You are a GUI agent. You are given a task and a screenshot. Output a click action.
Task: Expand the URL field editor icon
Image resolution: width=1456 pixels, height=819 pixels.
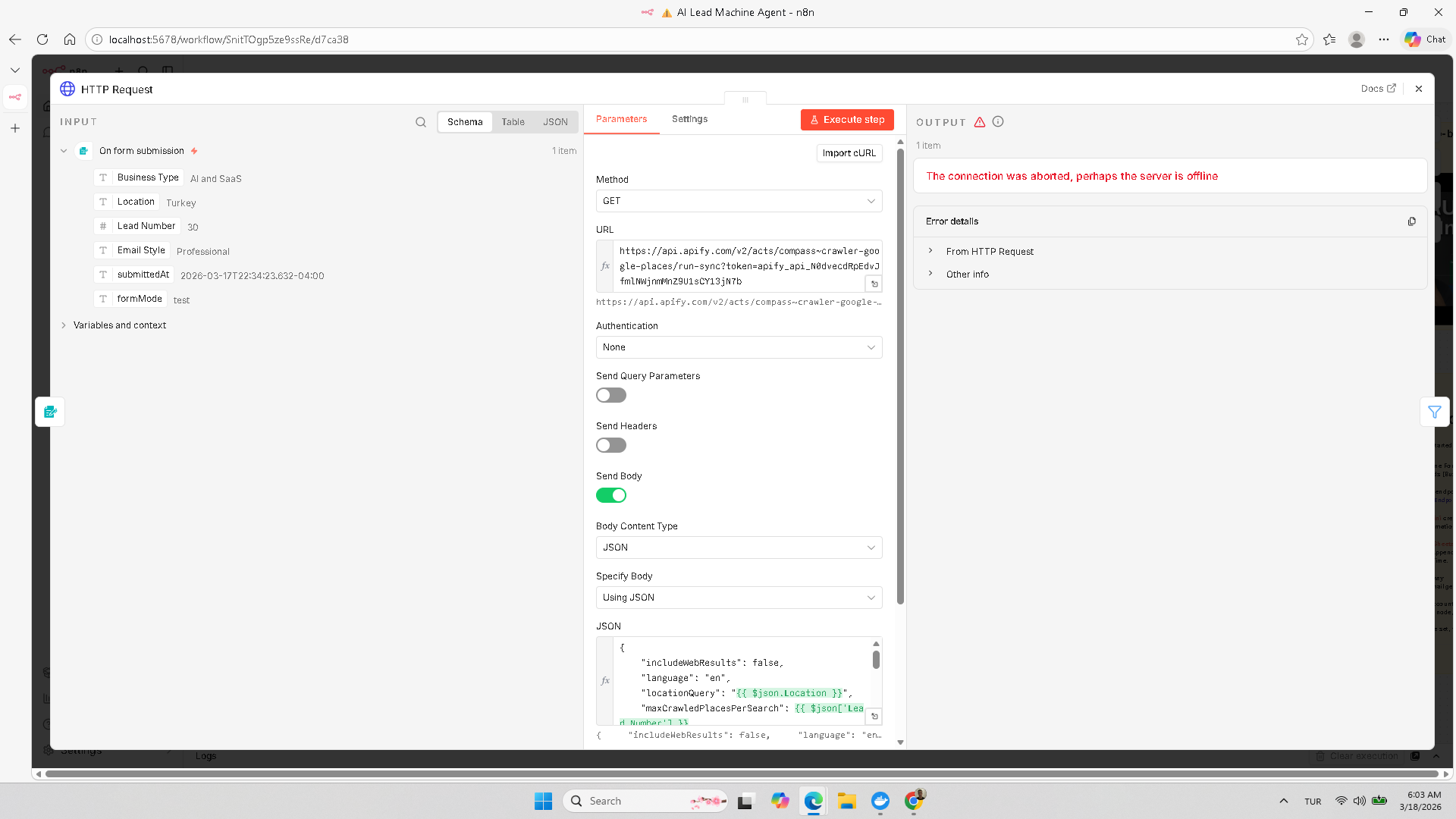click(x=874, y=284)
